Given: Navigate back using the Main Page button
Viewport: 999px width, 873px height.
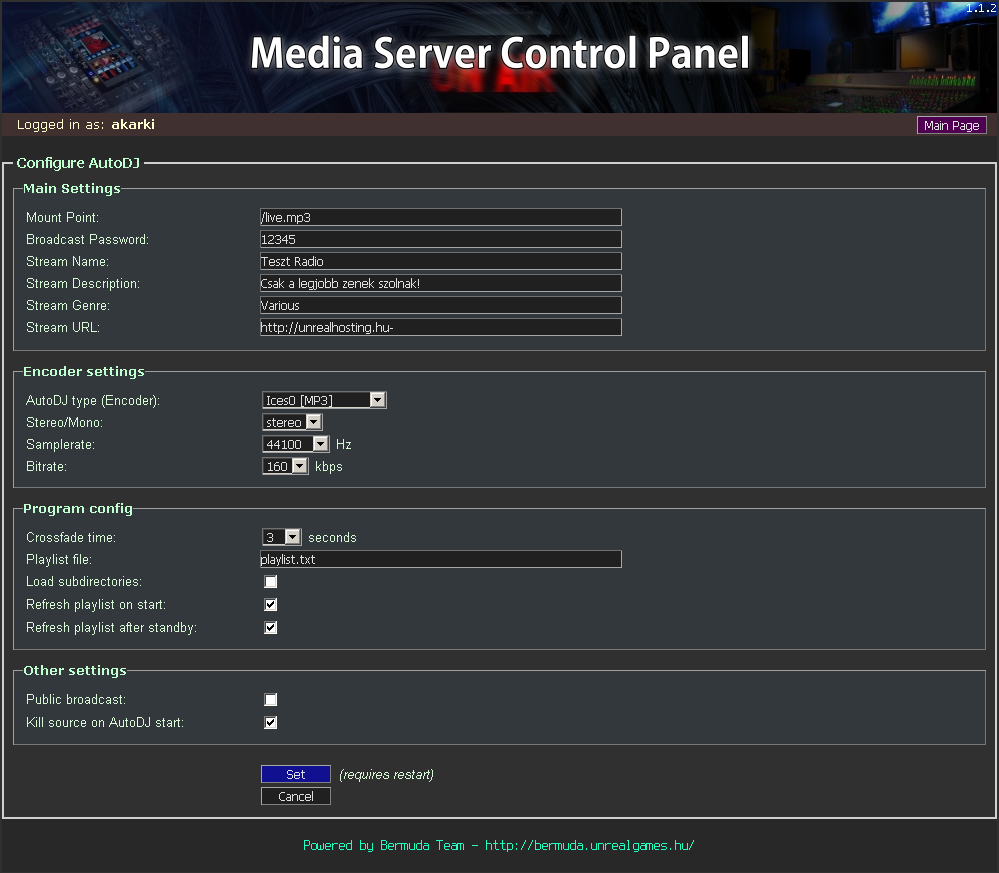Looking at the screenshot, I should click(x=951, y=124).
